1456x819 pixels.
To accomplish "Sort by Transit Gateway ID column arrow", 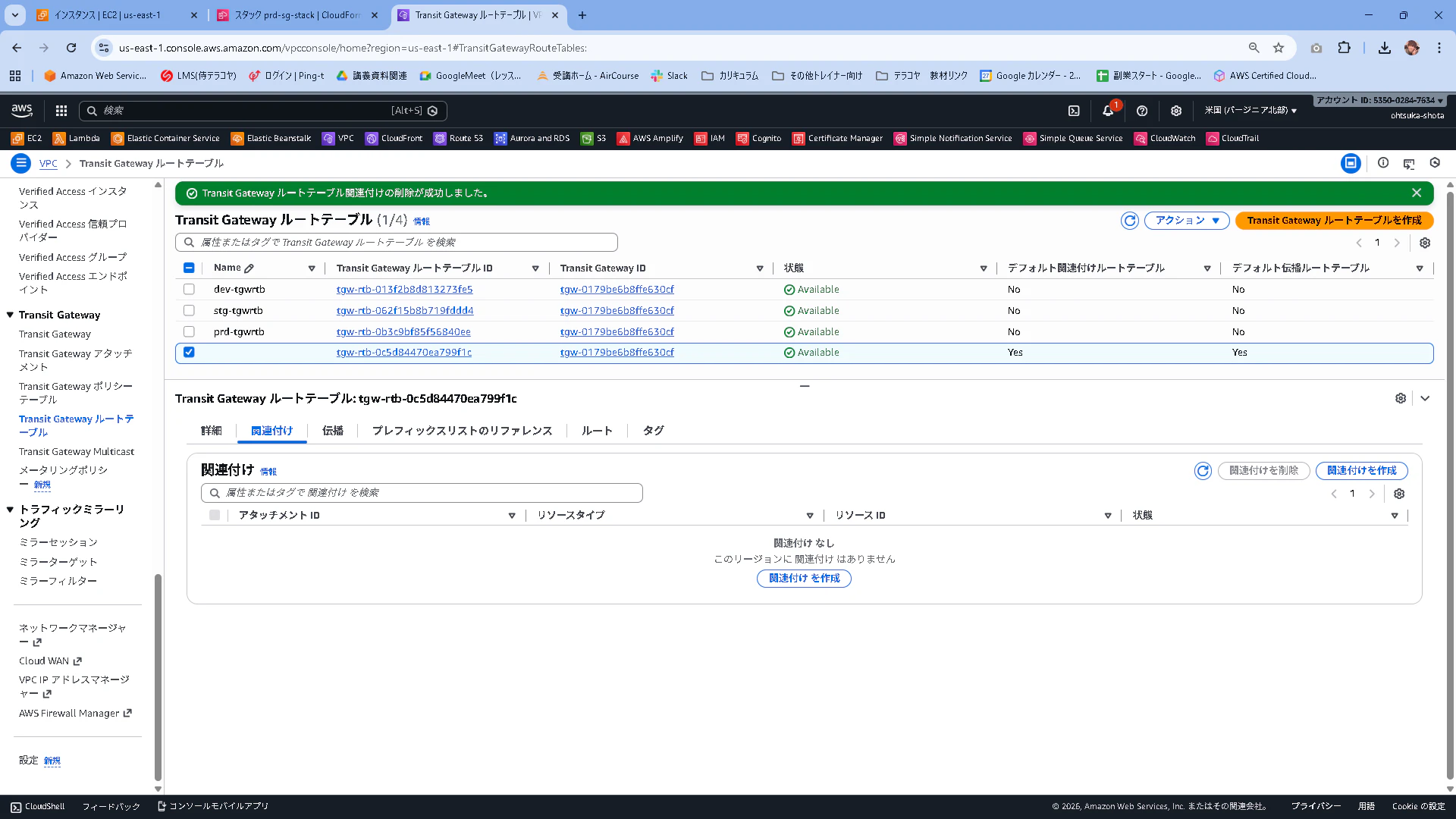I will [760, 268].
